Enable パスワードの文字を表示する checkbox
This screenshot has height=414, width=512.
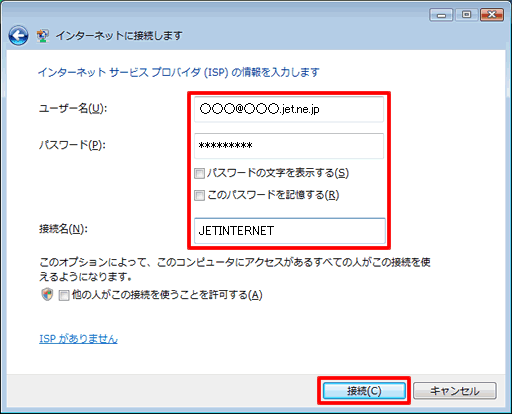pyautogui.click(x=199, y=173)
